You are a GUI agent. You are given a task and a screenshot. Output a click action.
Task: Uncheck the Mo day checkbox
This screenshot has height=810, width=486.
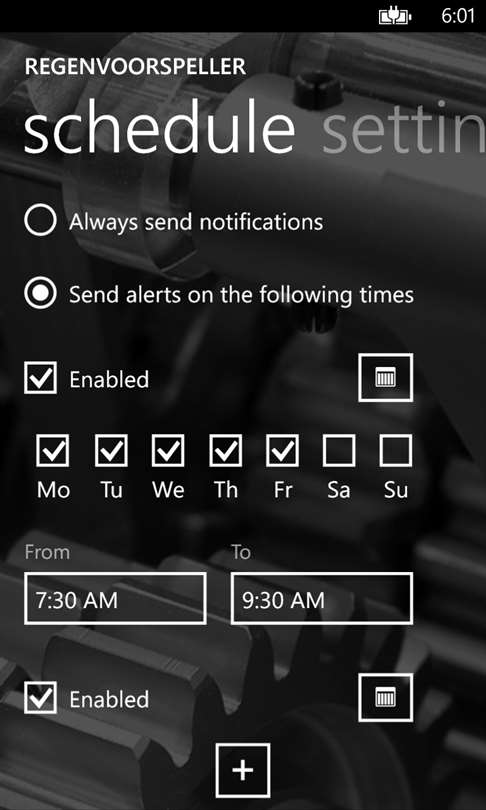(x=53, y=450)
